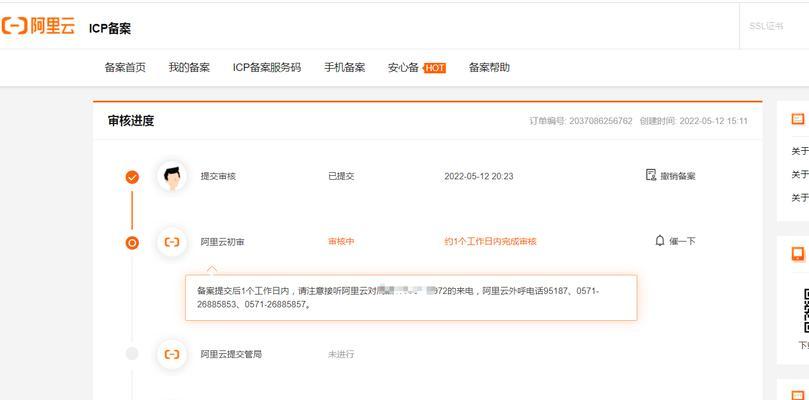Open the 安心备 tab
The image size is (809, 400).
click(x=403, y=68)
